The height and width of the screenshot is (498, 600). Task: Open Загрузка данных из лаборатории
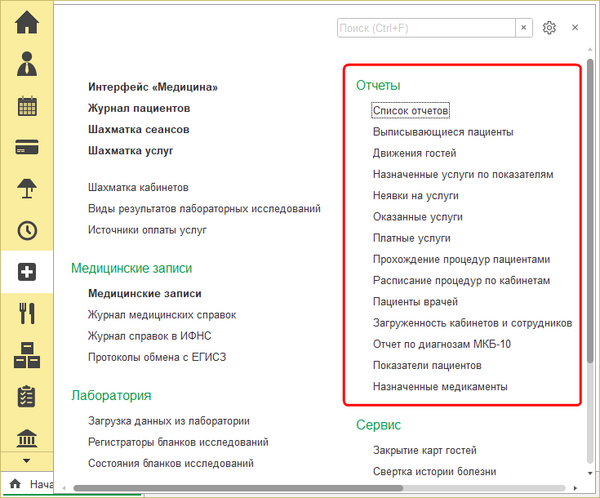pos(169,421)
